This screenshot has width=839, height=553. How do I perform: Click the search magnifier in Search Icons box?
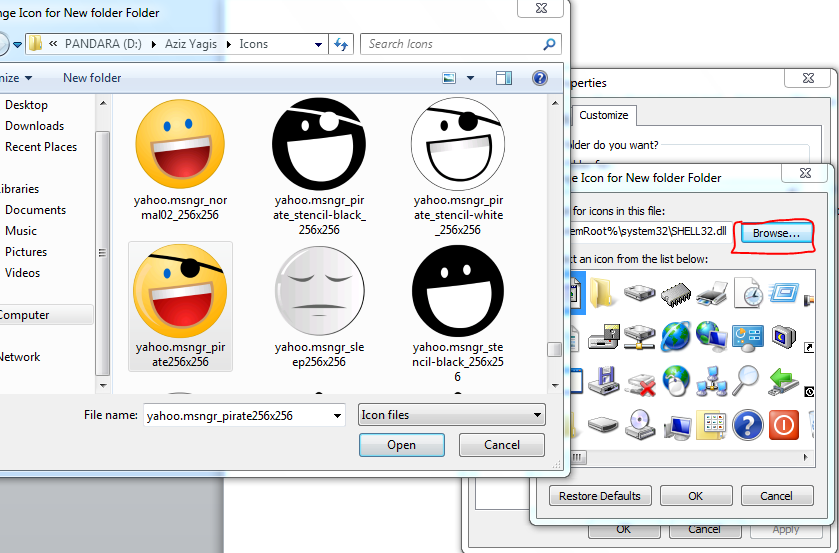[x=549, y=44]
